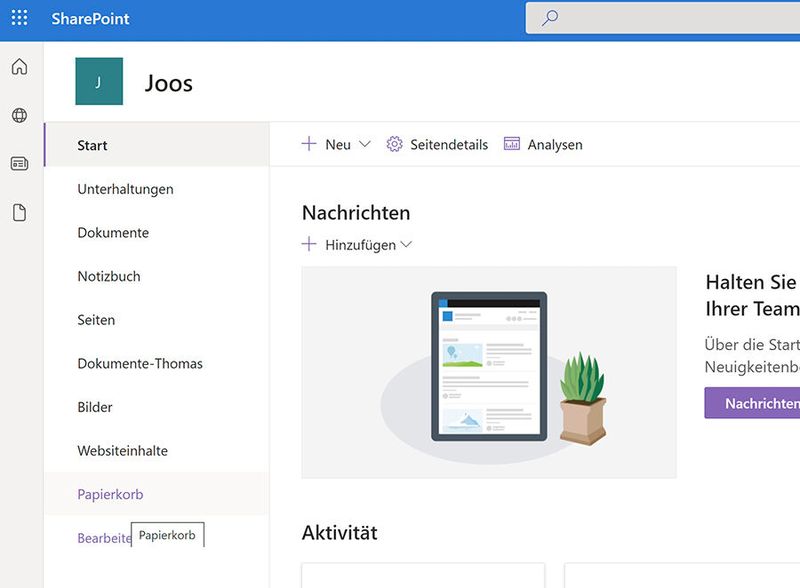Open the SharePoint app launcher grid

[18, 18]
